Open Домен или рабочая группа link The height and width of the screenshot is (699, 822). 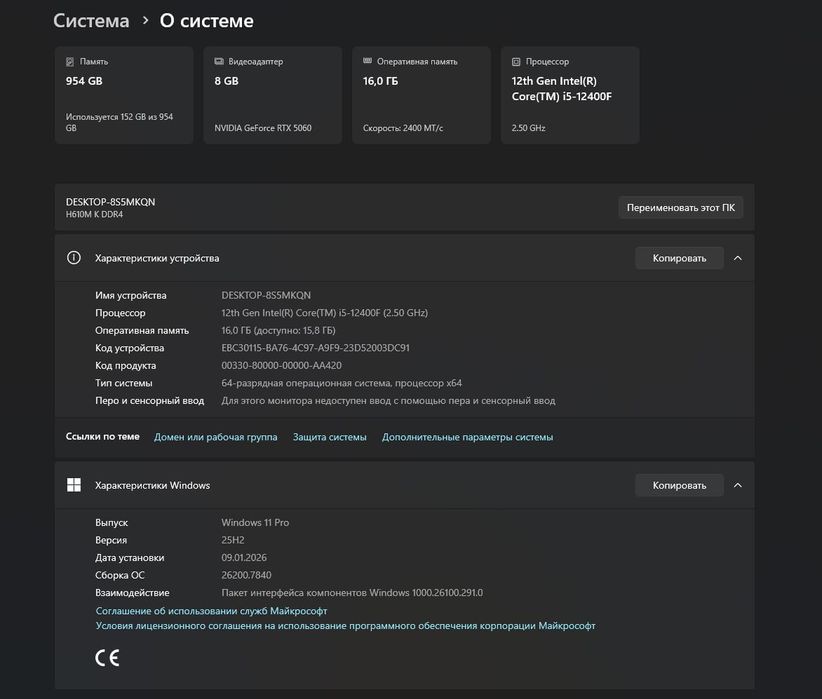(215, 437)
